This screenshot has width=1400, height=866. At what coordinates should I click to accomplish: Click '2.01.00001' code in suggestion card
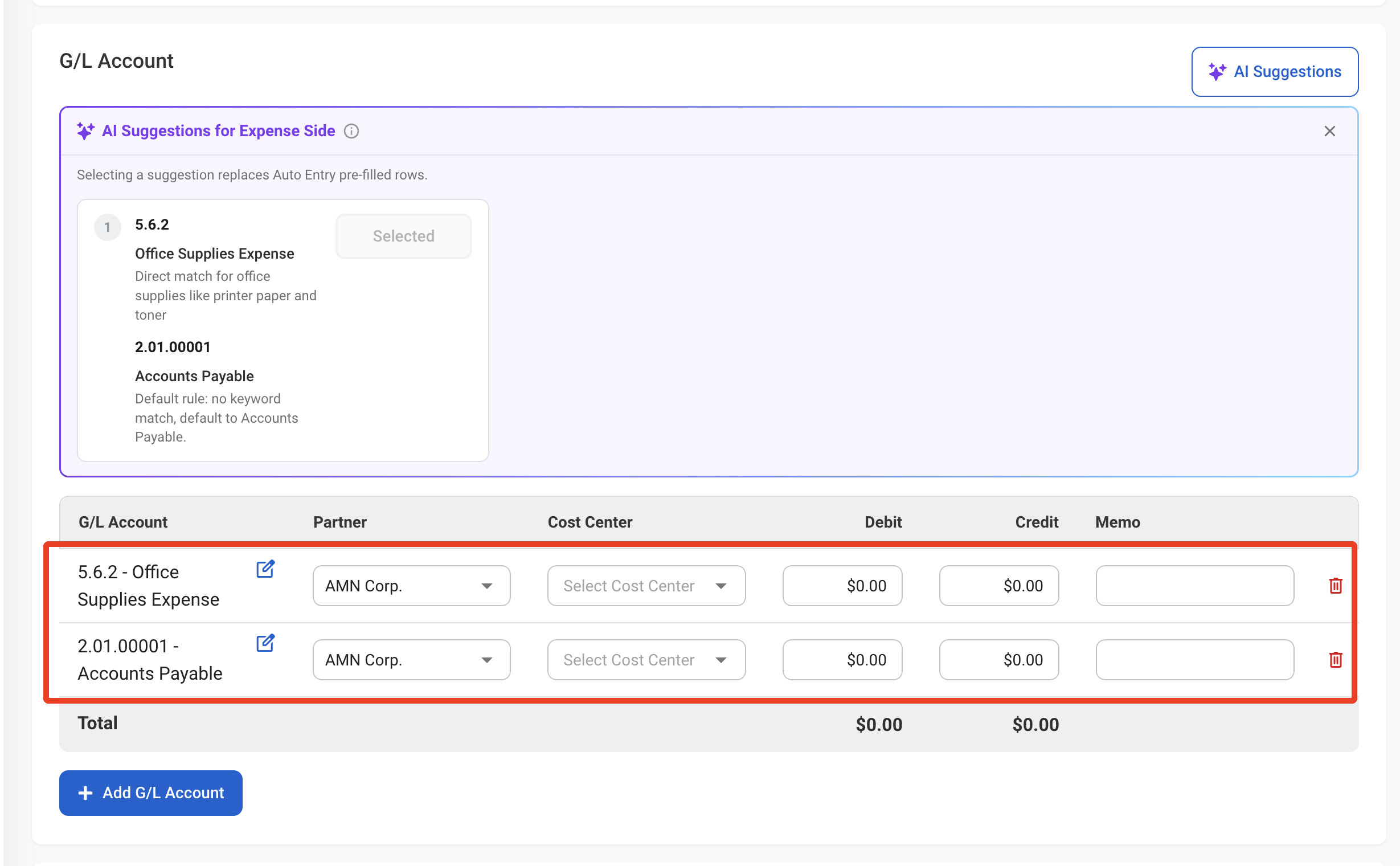click(173, 347)
